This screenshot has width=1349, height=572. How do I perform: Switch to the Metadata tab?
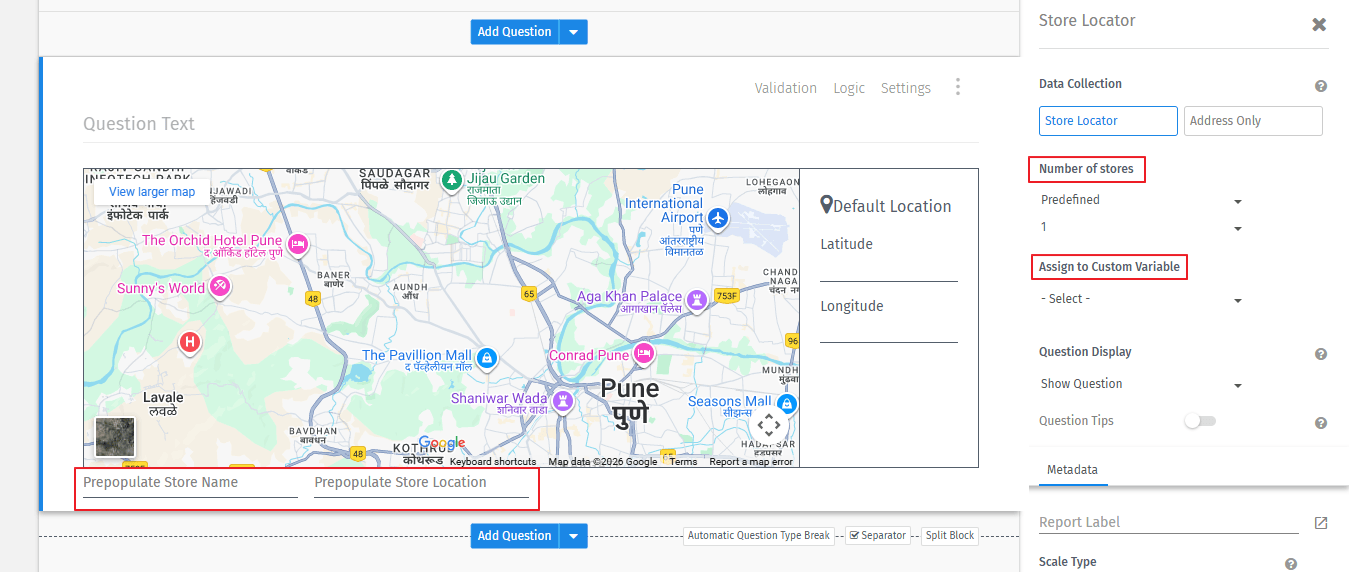click(x=1072, y=470)
